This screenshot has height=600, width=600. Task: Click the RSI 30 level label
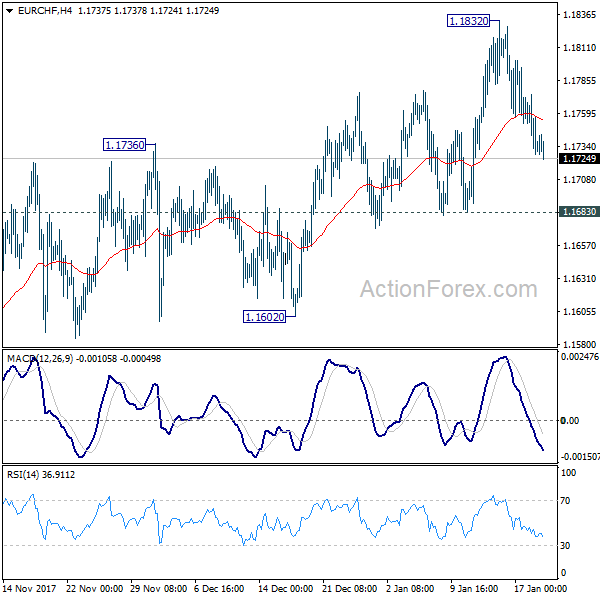565,546
